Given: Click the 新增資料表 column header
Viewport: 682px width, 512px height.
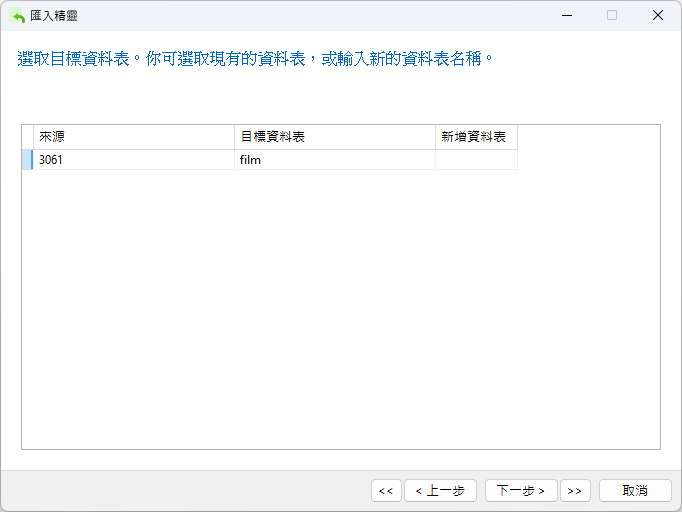Looking at the screenshot, I should pyautogui.click(x=476, y=137).
